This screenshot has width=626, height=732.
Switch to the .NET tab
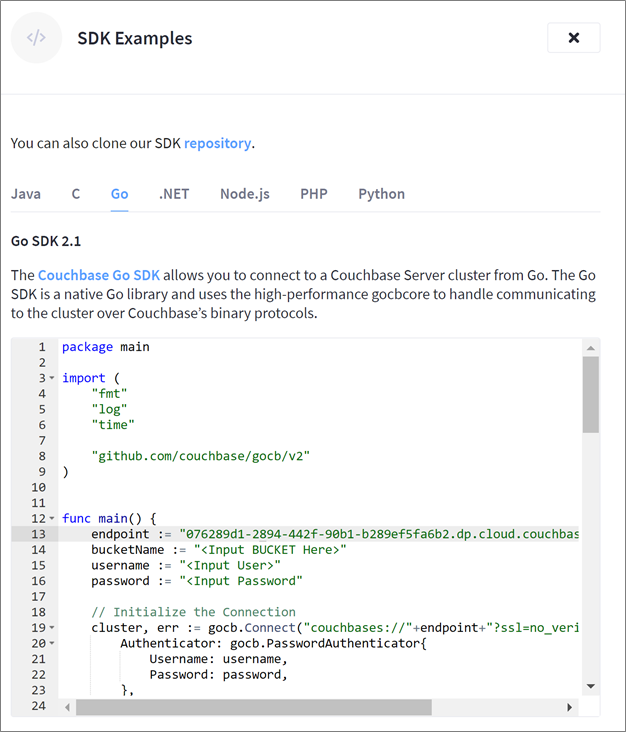point(174,194)
